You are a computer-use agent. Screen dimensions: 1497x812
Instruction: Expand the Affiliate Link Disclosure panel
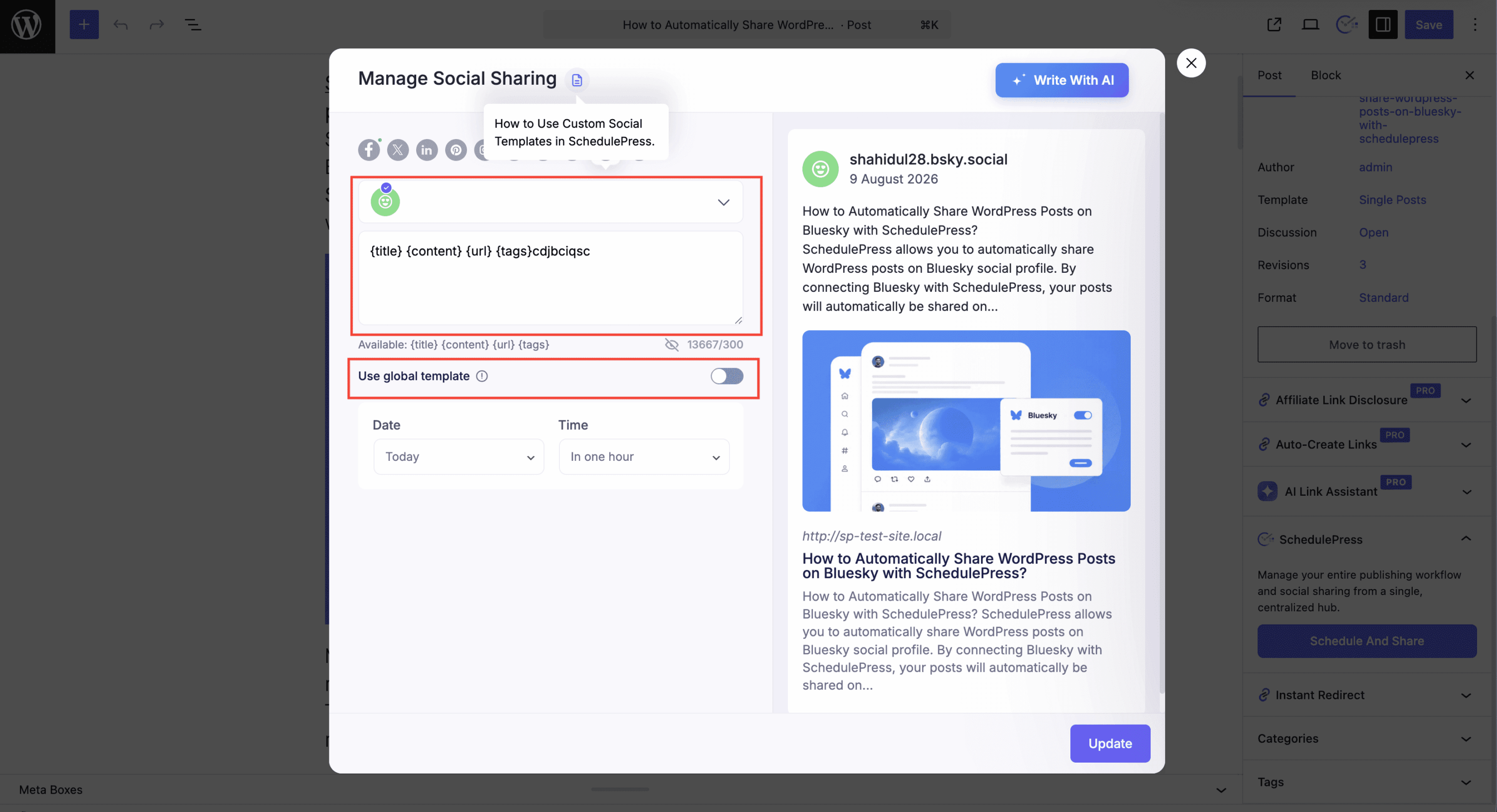pos(1366,400)
